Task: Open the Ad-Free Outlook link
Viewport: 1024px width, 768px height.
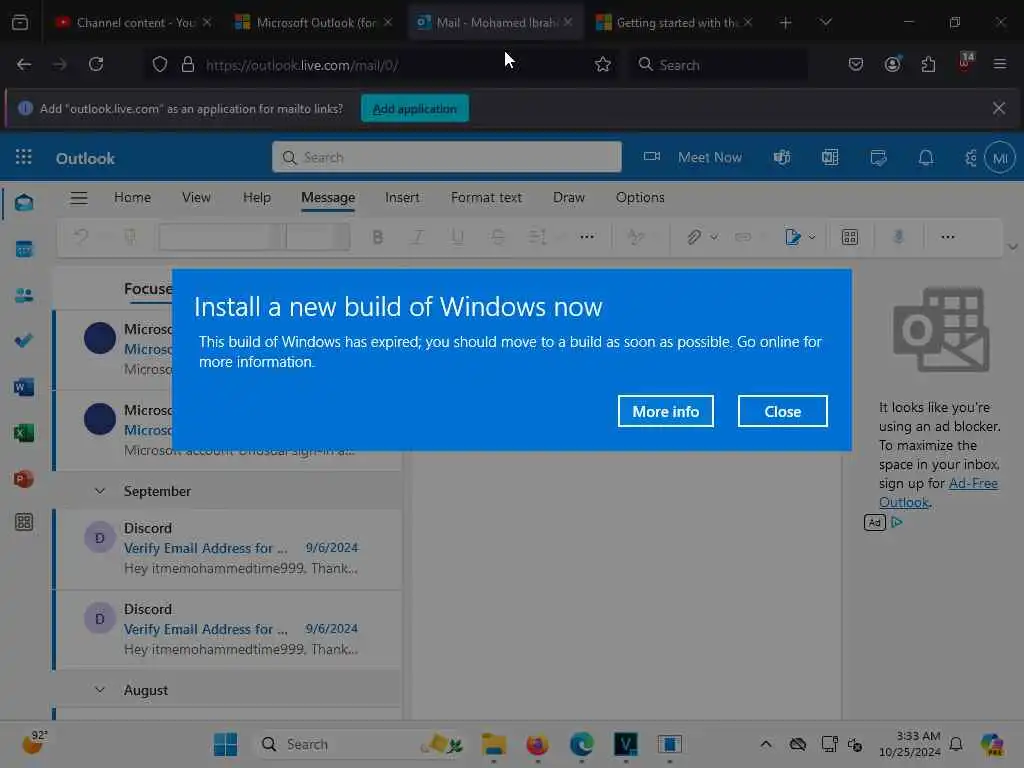Action: [938, 492]
